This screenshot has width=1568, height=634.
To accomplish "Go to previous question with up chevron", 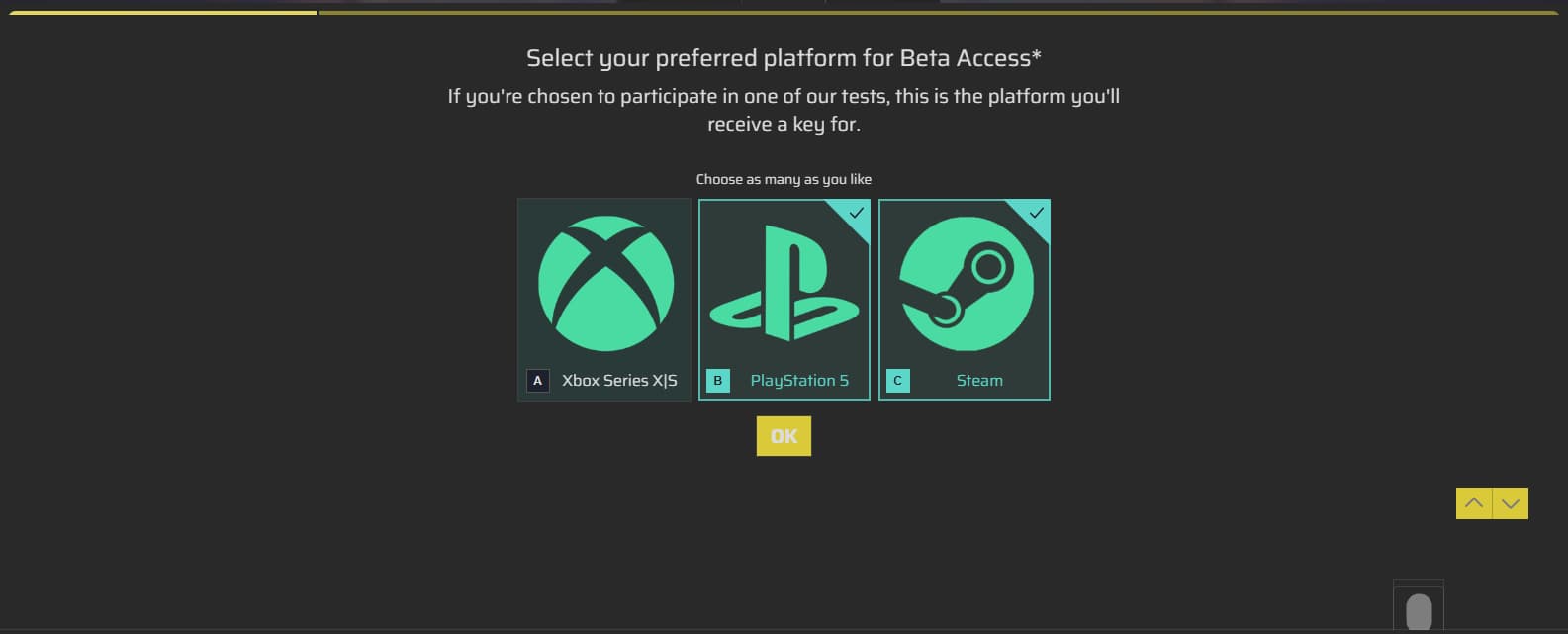I will 1474,503.
